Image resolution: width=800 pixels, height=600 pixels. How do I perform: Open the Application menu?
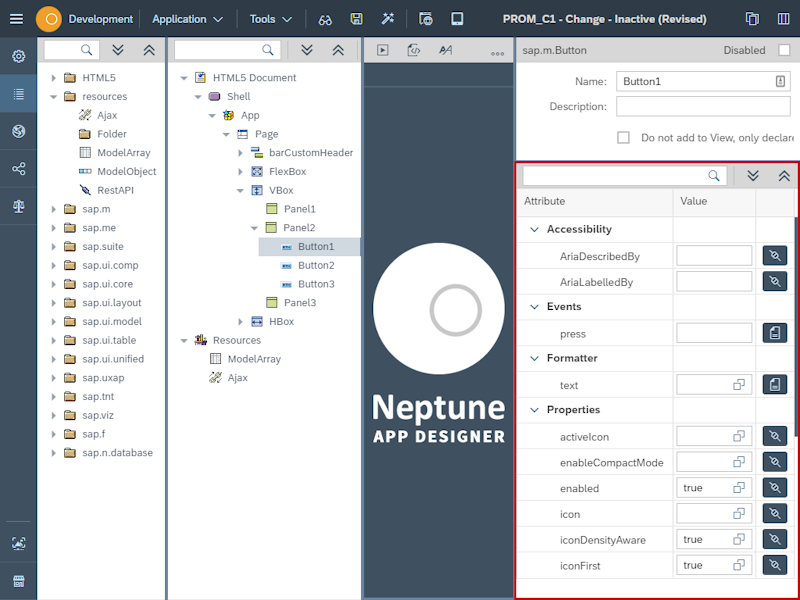[x=181, y=18]
